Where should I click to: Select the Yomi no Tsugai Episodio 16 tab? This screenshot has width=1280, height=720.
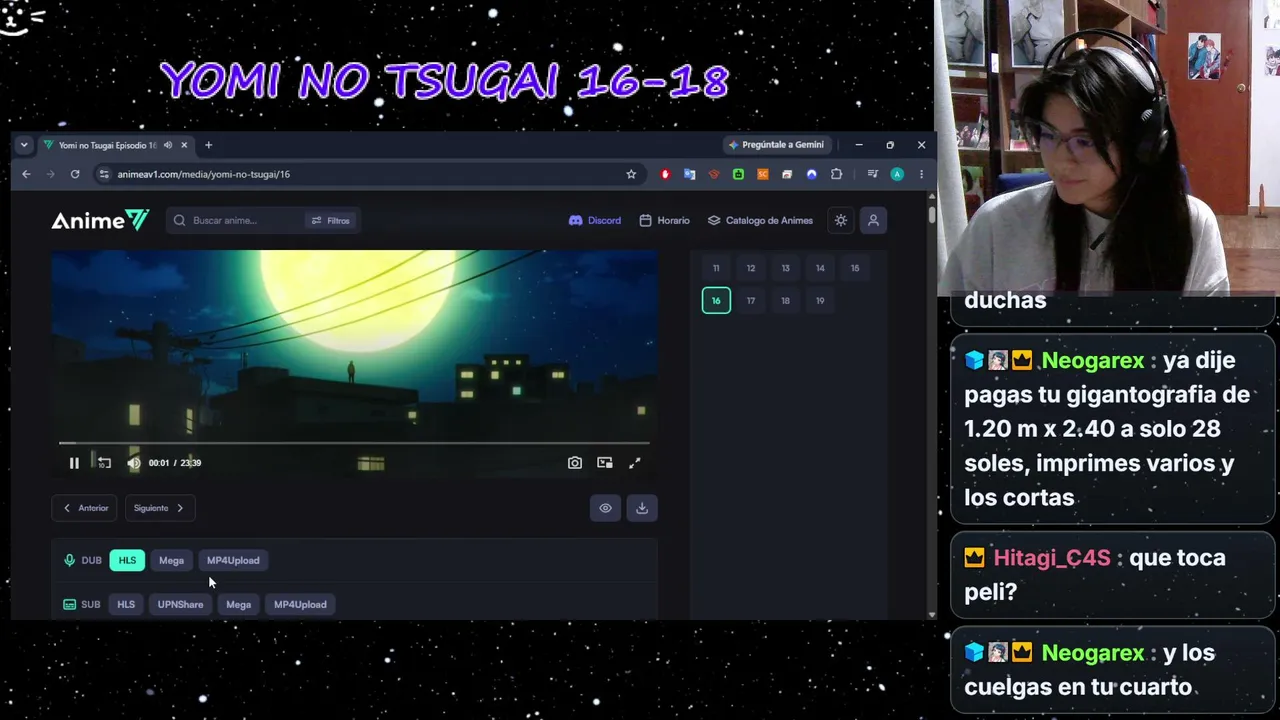(x=116, y=145)
